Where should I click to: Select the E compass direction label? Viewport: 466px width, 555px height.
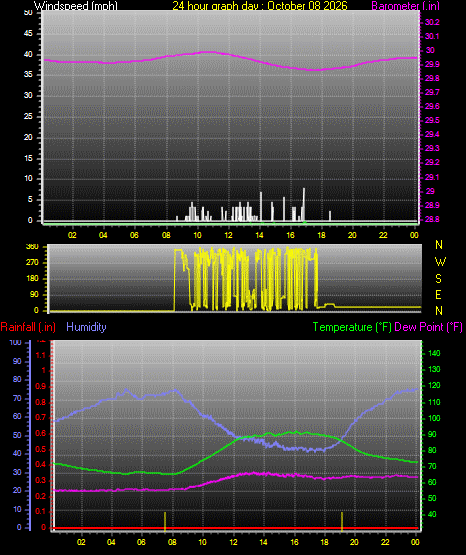click(x=438, y=294)
